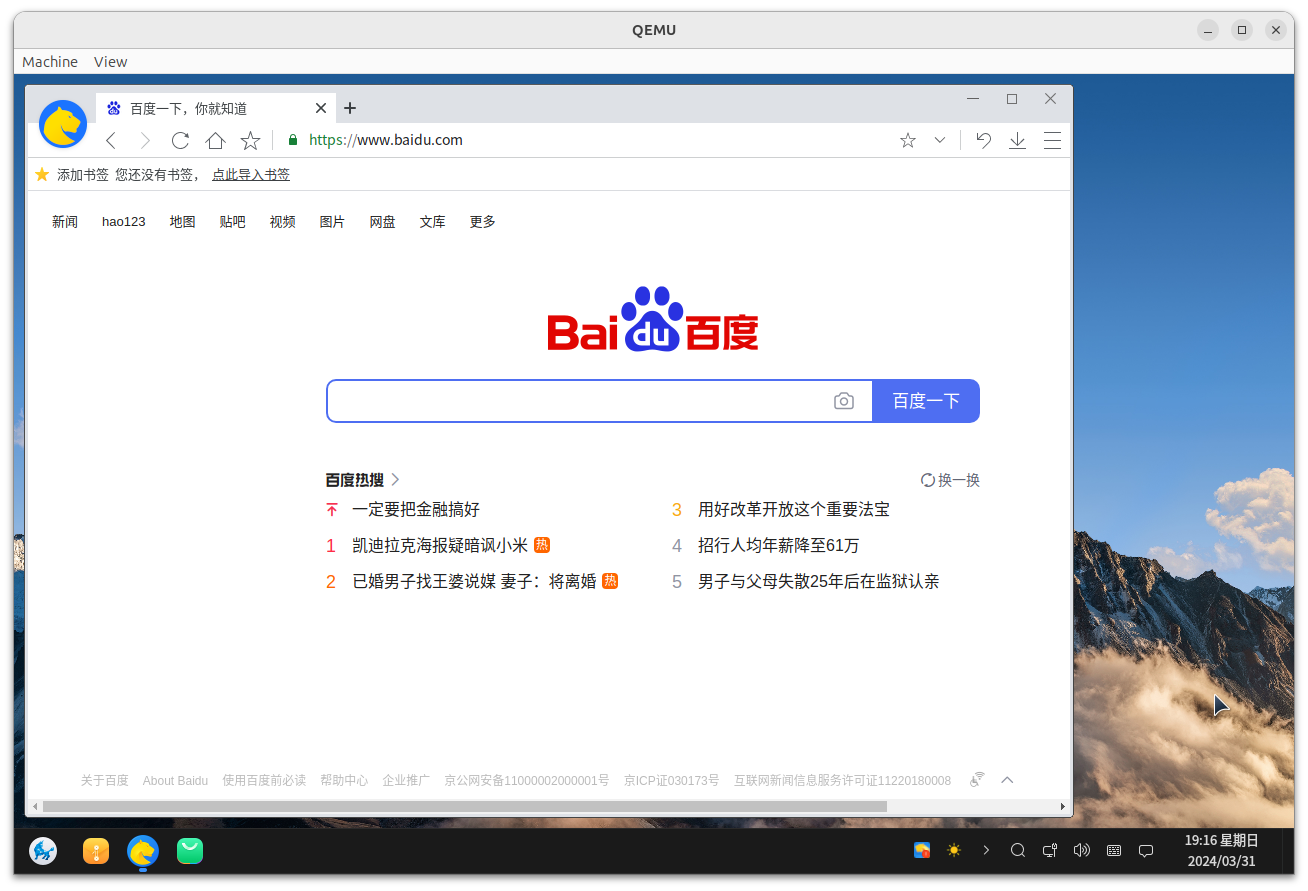Open hot search 用好改革开放这个重要法宝
This screenshot has width=1308, height=891.
tap(794, 510)
